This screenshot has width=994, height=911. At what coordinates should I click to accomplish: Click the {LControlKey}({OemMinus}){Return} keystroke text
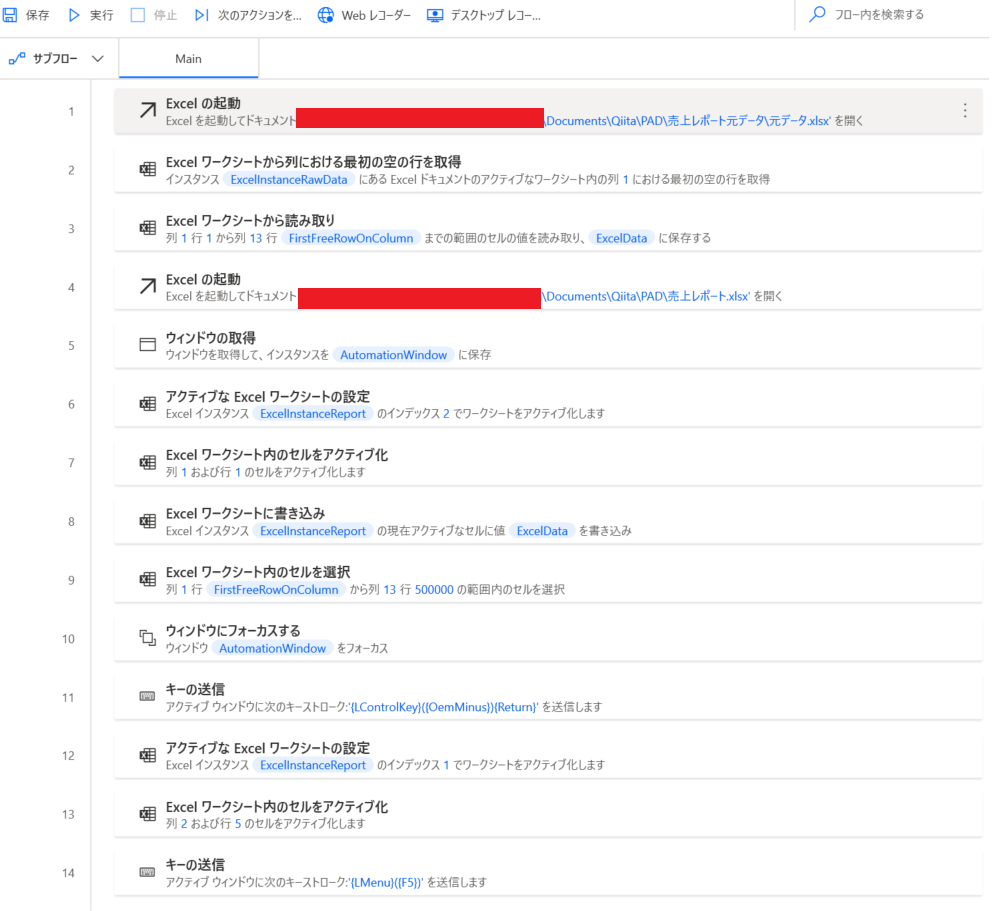pyautogui.click(x=444, y=706)
